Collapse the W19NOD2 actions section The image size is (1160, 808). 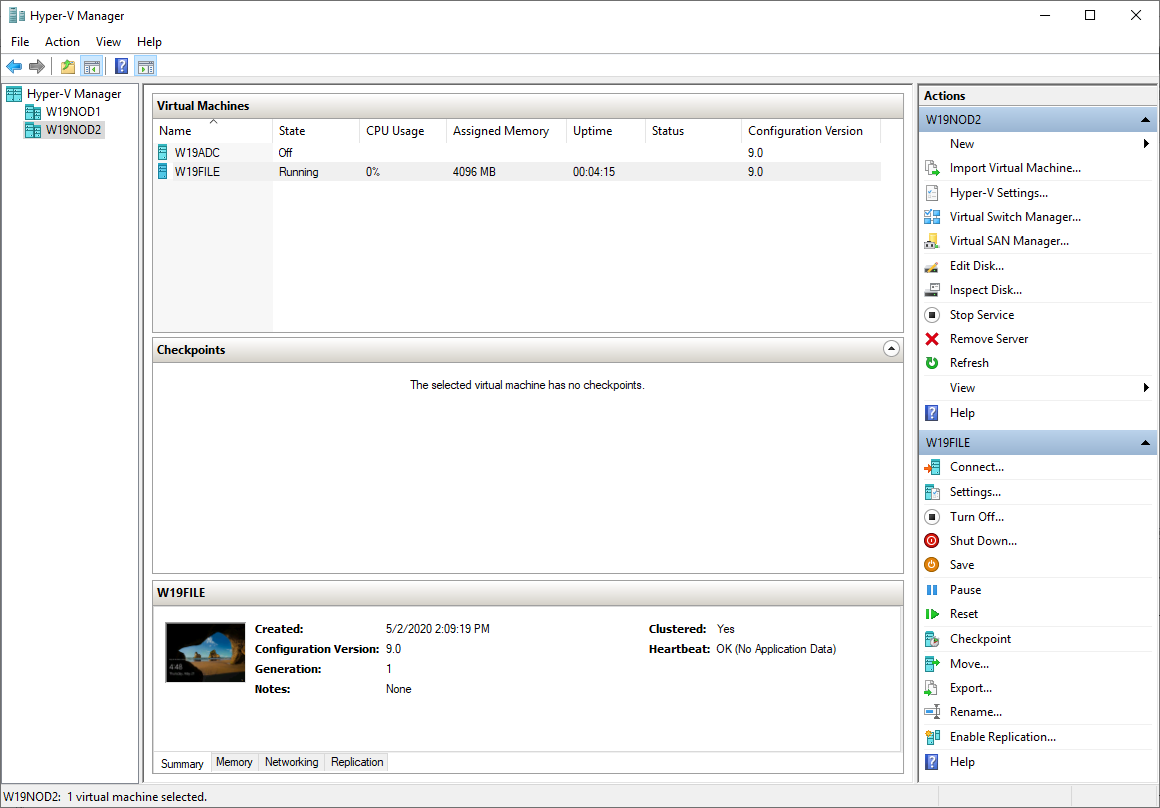click(1145, 120)
